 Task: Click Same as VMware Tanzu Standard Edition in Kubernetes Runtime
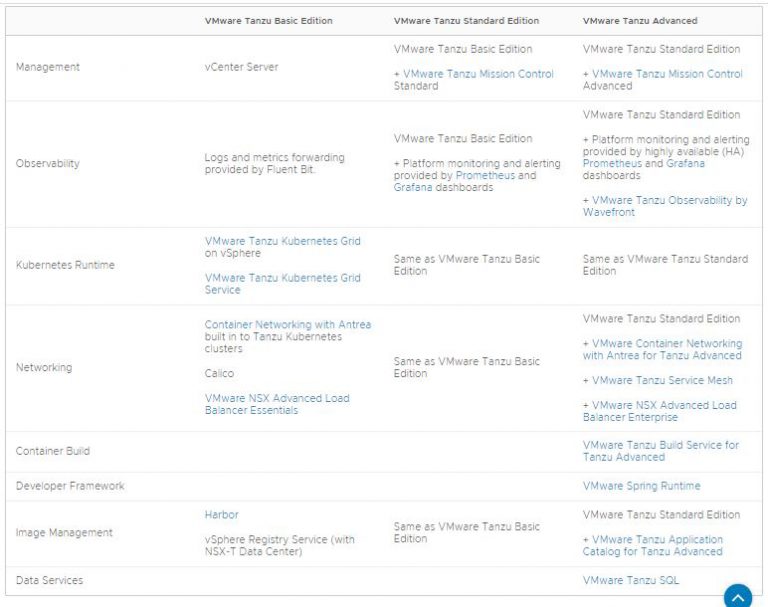665,265
